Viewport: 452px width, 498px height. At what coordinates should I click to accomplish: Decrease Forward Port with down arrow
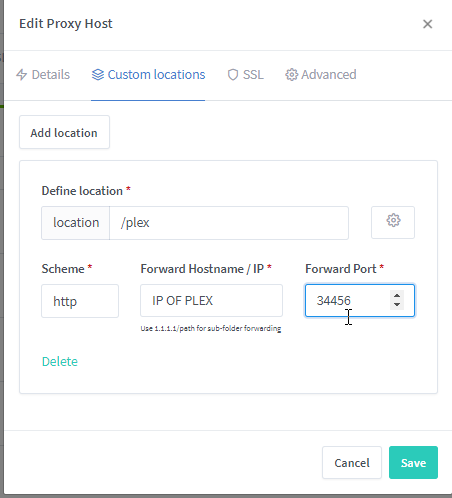pyautogui.click(x=397, y=305)
